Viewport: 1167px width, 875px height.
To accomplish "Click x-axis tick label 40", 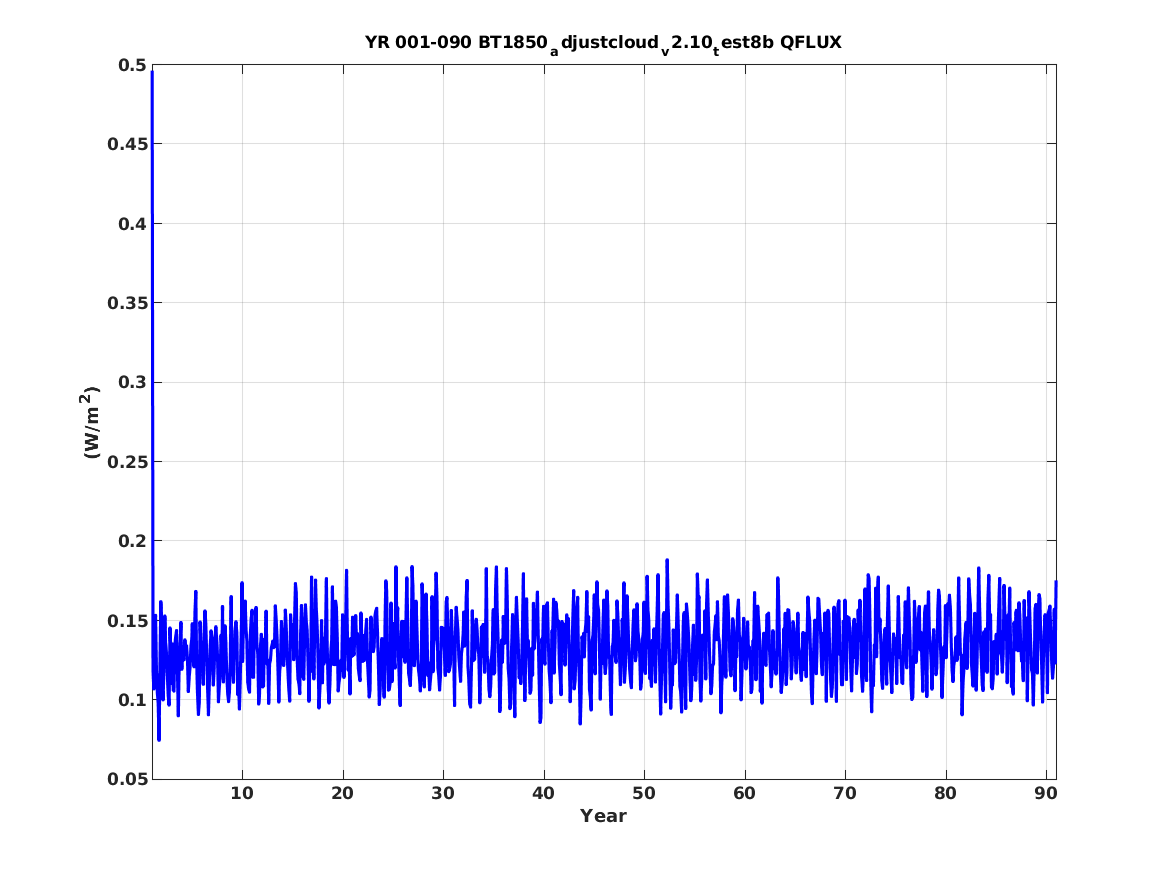I will click(x=543, y=793).
